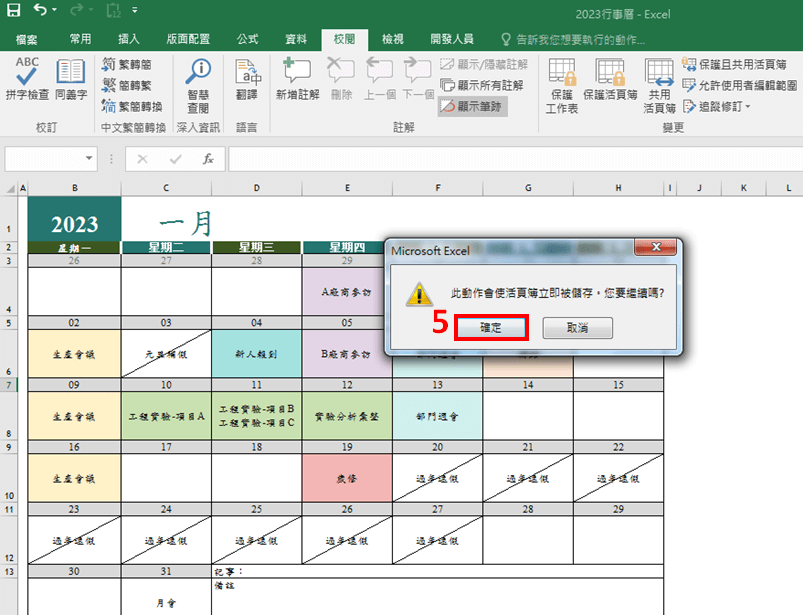Toggle the 顯示筆跡 show ink option
The width and height of the screenshot is (803, 616).
(x=473, y=105)
